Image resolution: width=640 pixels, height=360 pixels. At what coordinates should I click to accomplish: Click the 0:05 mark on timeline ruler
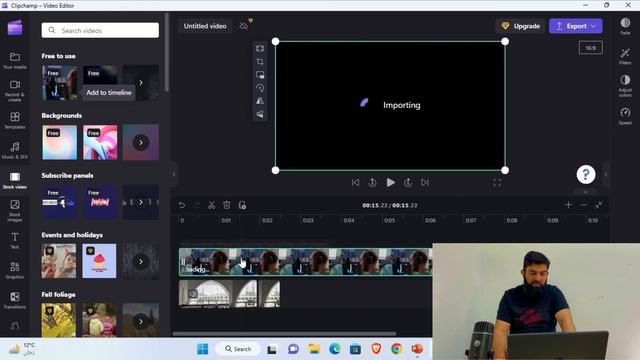click(x=389, y=220)
